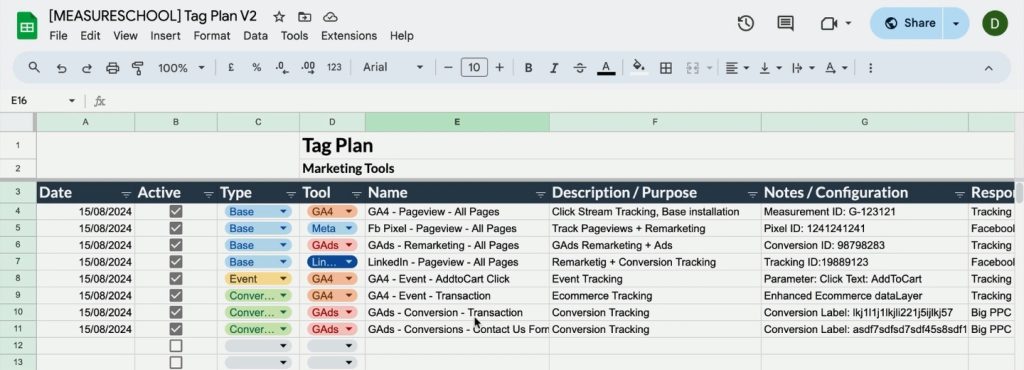Image resolution: width=1024 pixels, height=370 pixels.
Task: Decrease the font size with the minus icon
Action: coord(448,67)
